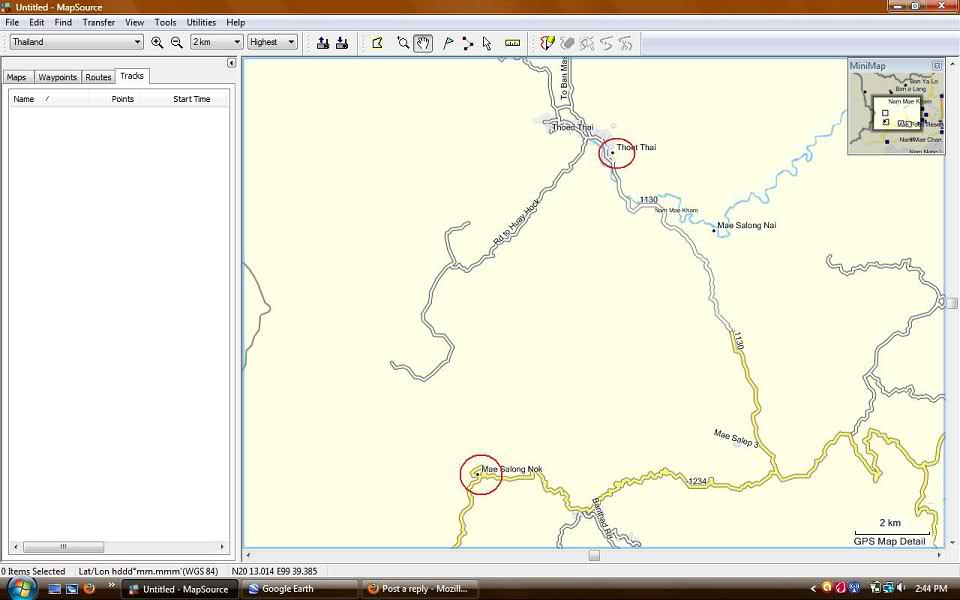Open the Highest detail level dropdown
Viewport: 960px width, 600px height.
291,42
